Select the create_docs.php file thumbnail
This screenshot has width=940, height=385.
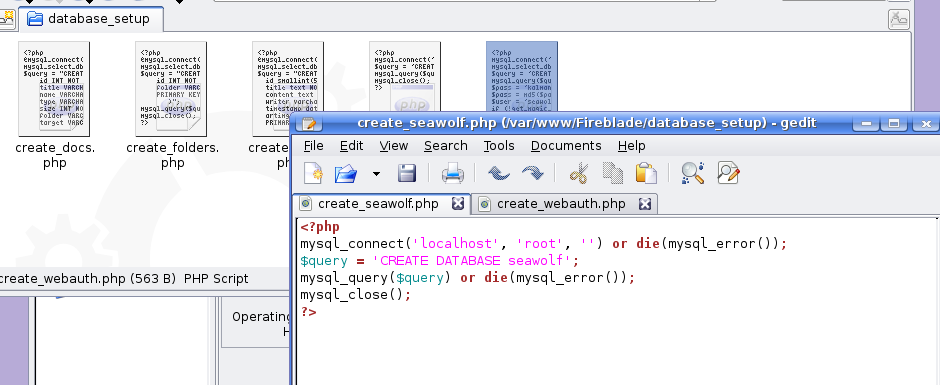coord(54,89)
